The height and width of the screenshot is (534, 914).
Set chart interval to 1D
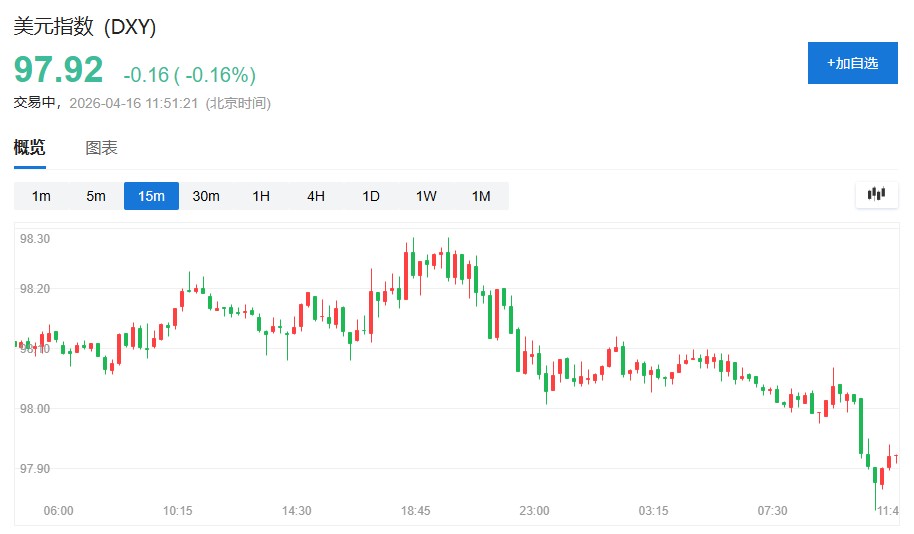[x=371, y=196]
